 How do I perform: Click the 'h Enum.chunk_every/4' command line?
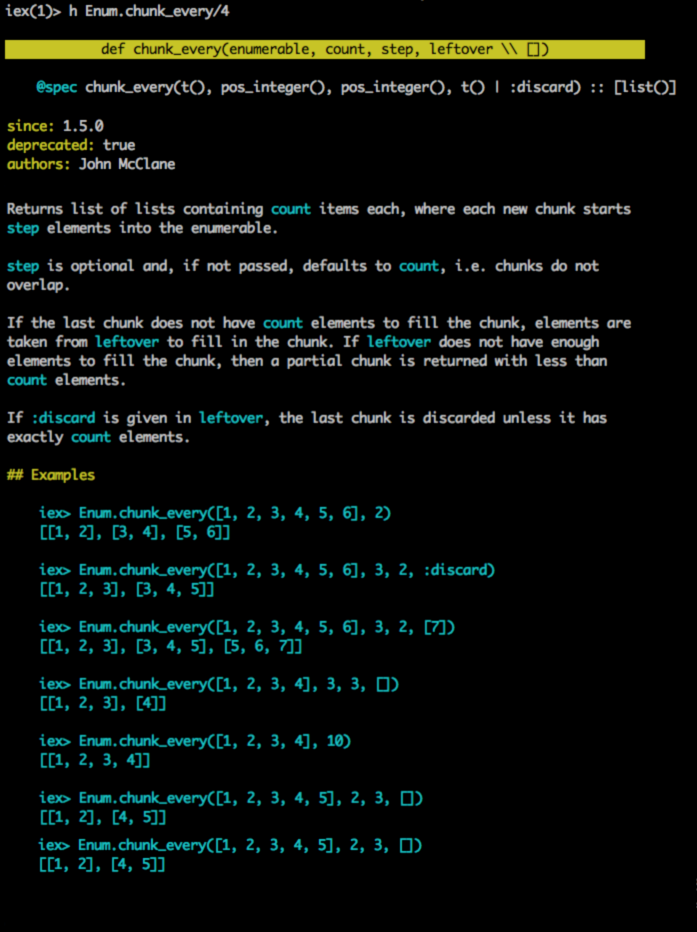click(x=117, y=11)
